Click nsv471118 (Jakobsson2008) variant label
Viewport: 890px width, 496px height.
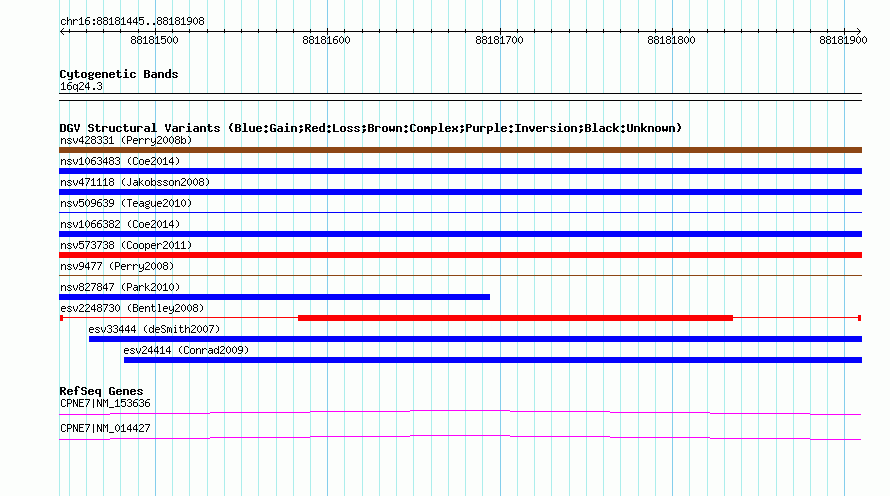(135, 182)
